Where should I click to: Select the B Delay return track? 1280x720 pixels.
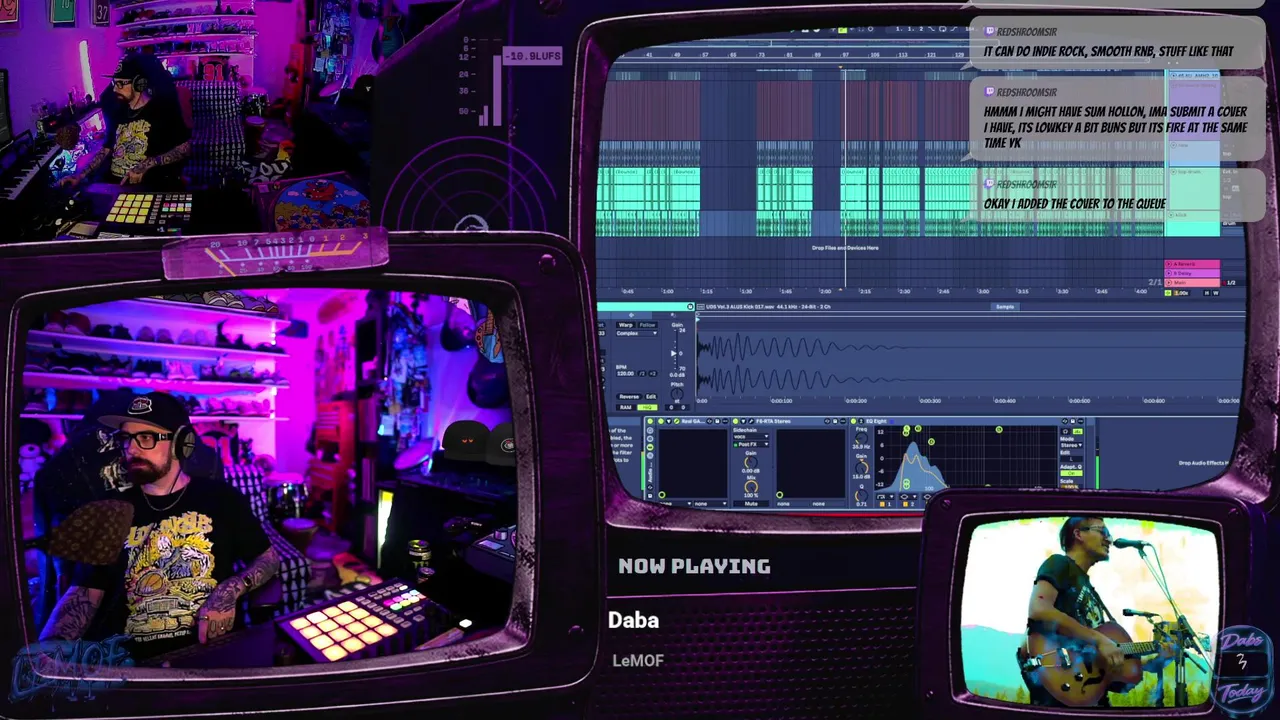(x=1192, y=273)
